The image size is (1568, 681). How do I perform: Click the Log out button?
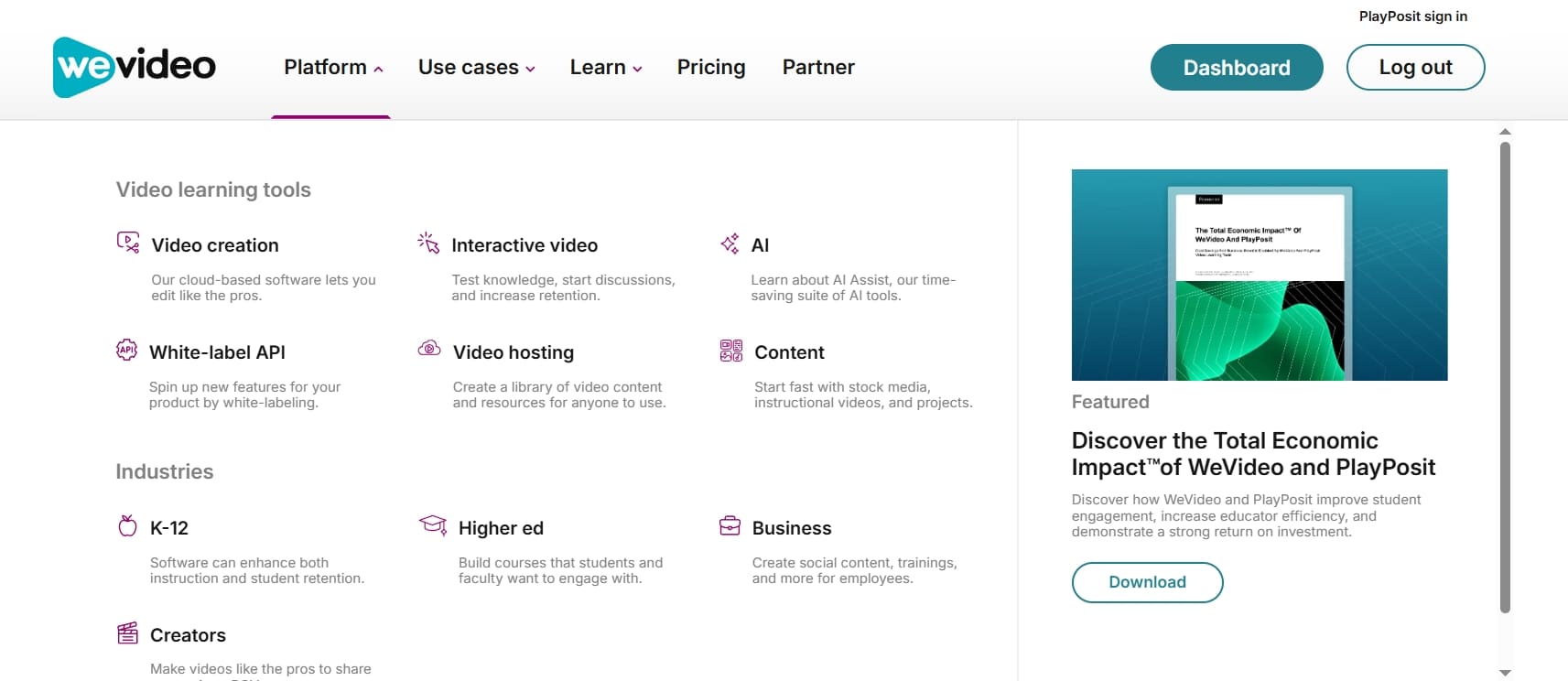1415,67
